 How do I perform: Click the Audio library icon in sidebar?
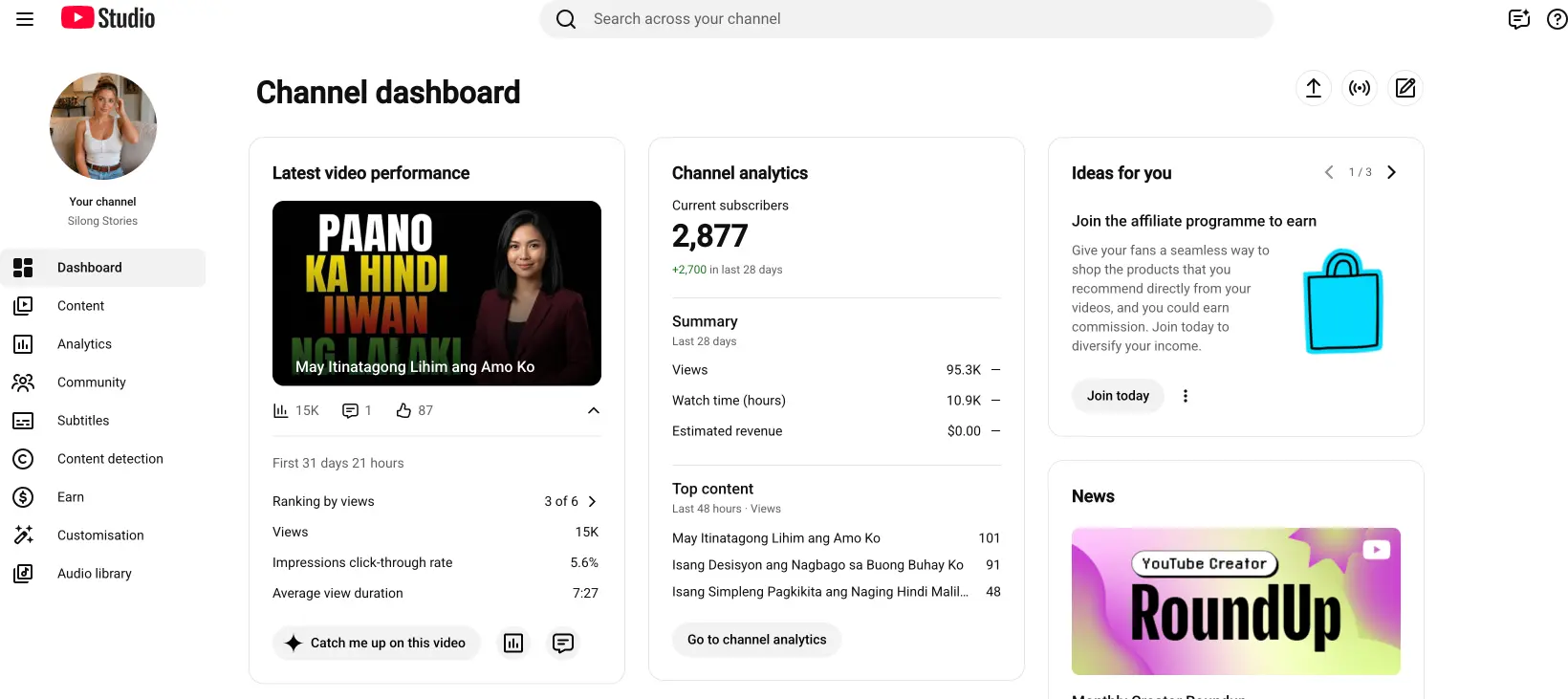23,574
